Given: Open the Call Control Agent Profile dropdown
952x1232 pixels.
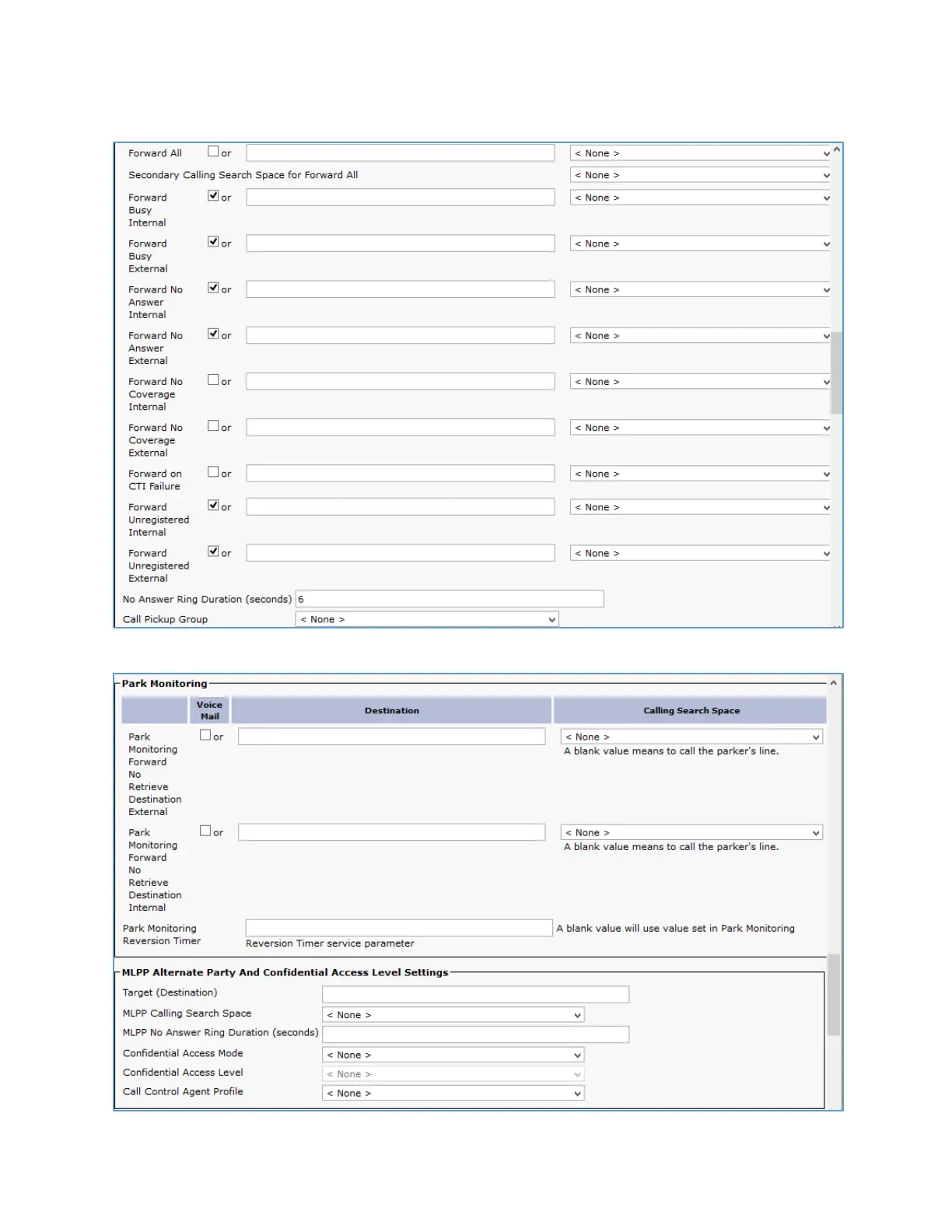Looking at the screenshot, I should [x=453, y=1093].
